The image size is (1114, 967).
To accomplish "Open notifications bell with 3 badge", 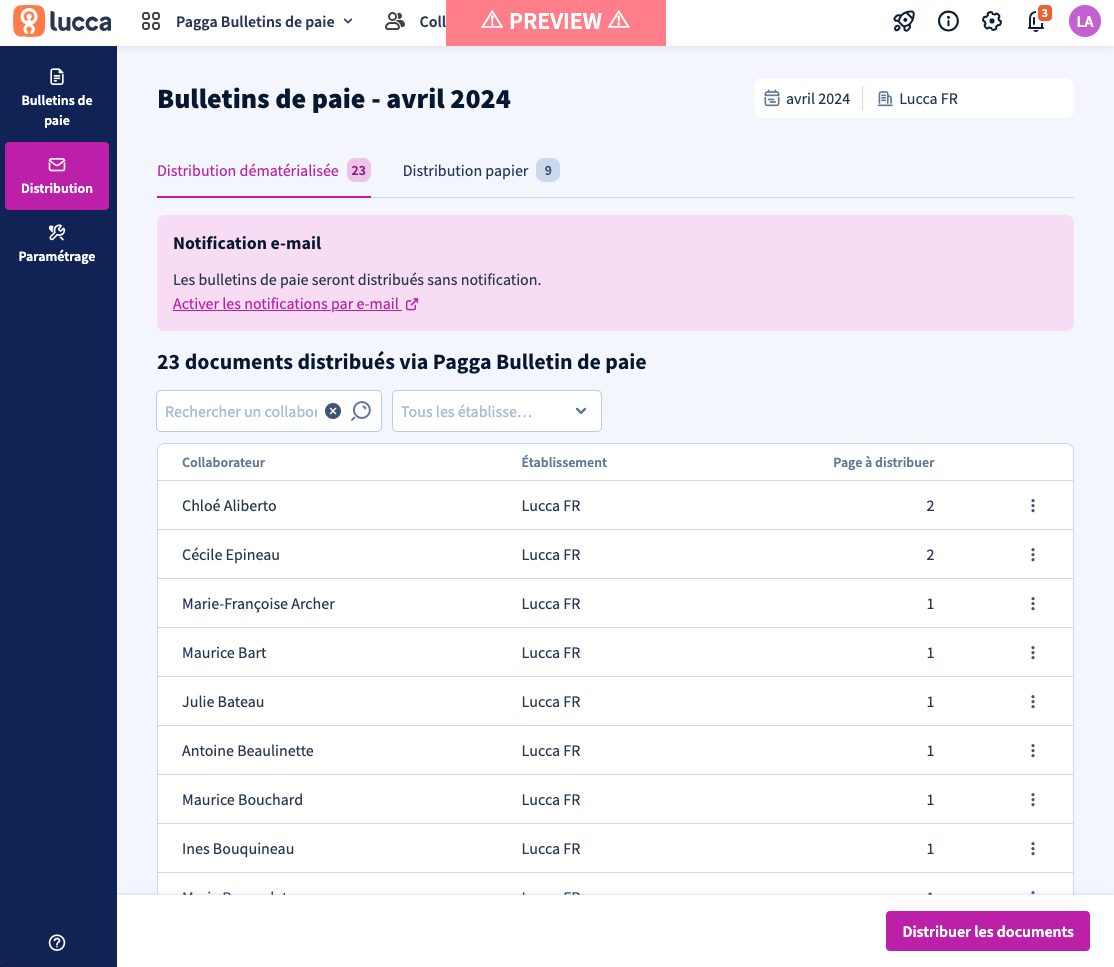I will point(1037,20).
